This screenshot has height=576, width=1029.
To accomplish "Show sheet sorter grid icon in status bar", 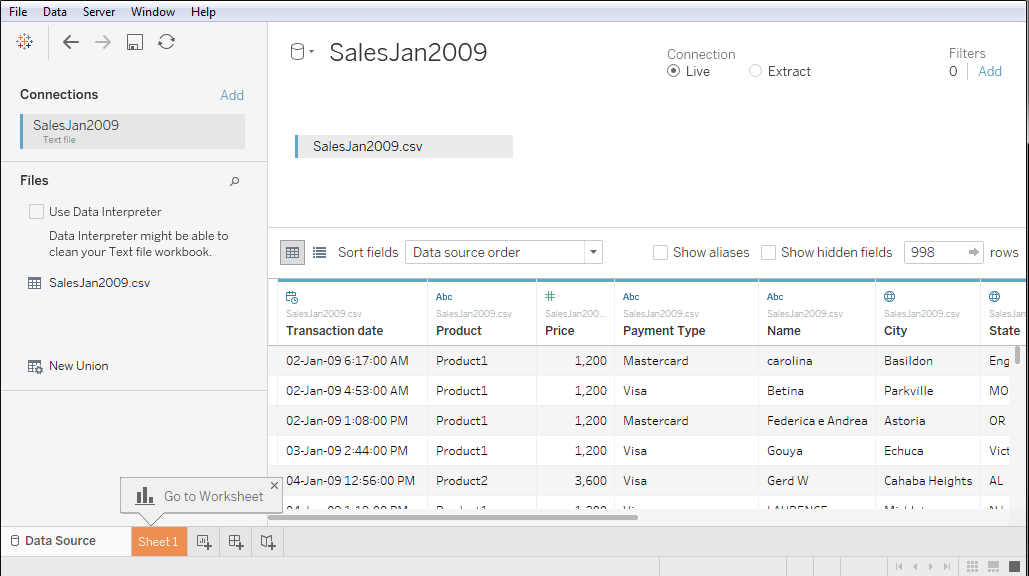I will pyautogui.click(x=973, y=566).
